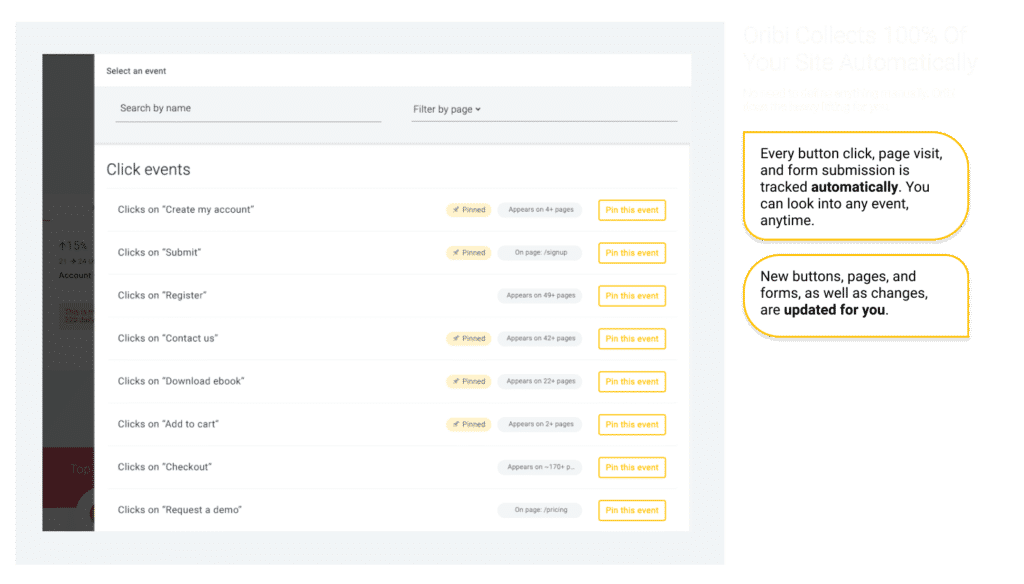Pin the "Register" click event
Screen dimensions: 1024x584
point(632,296)
